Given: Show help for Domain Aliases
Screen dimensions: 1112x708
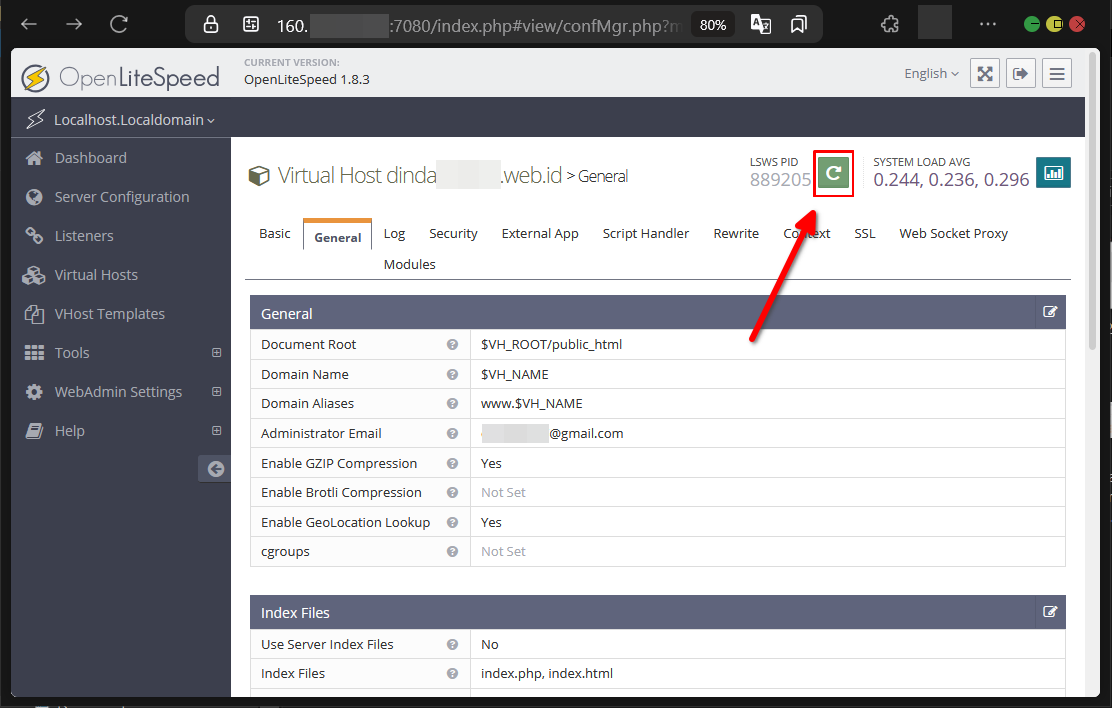Looking at the screenshot, I should click(x=452, y=403).
